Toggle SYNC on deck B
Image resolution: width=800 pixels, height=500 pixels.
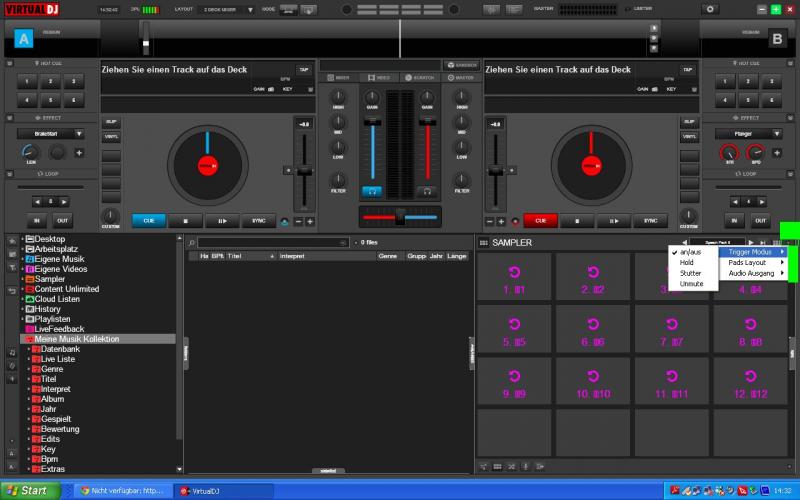(x=649, y=220)
